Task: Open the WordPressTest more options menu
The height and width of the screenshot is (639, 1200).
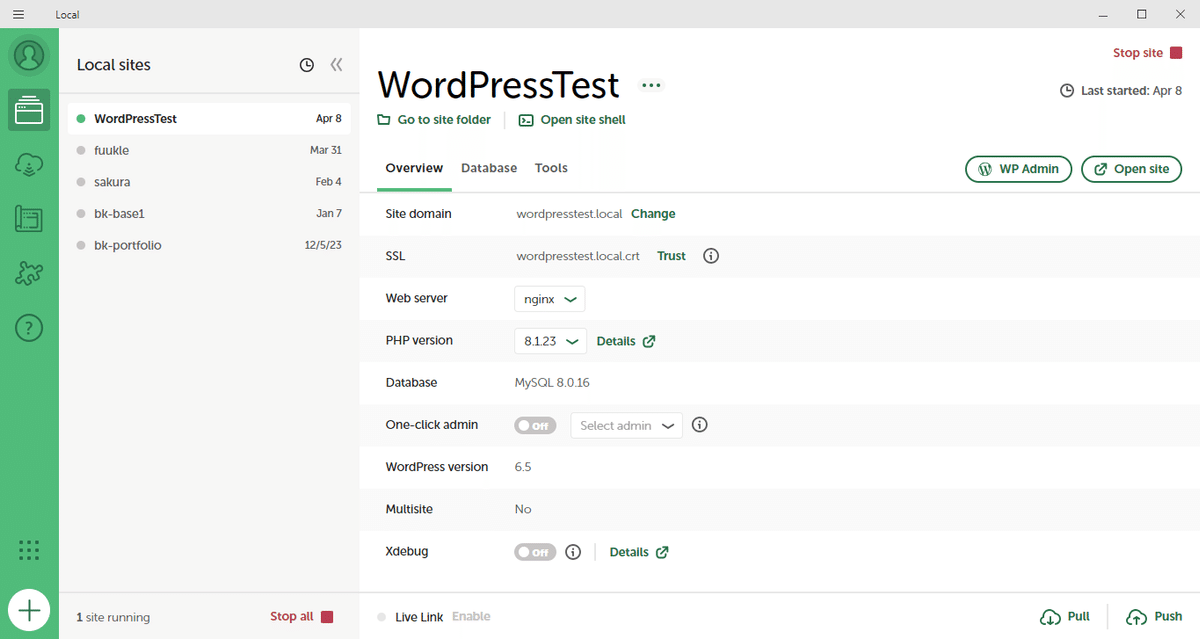Action: (652, 86)
